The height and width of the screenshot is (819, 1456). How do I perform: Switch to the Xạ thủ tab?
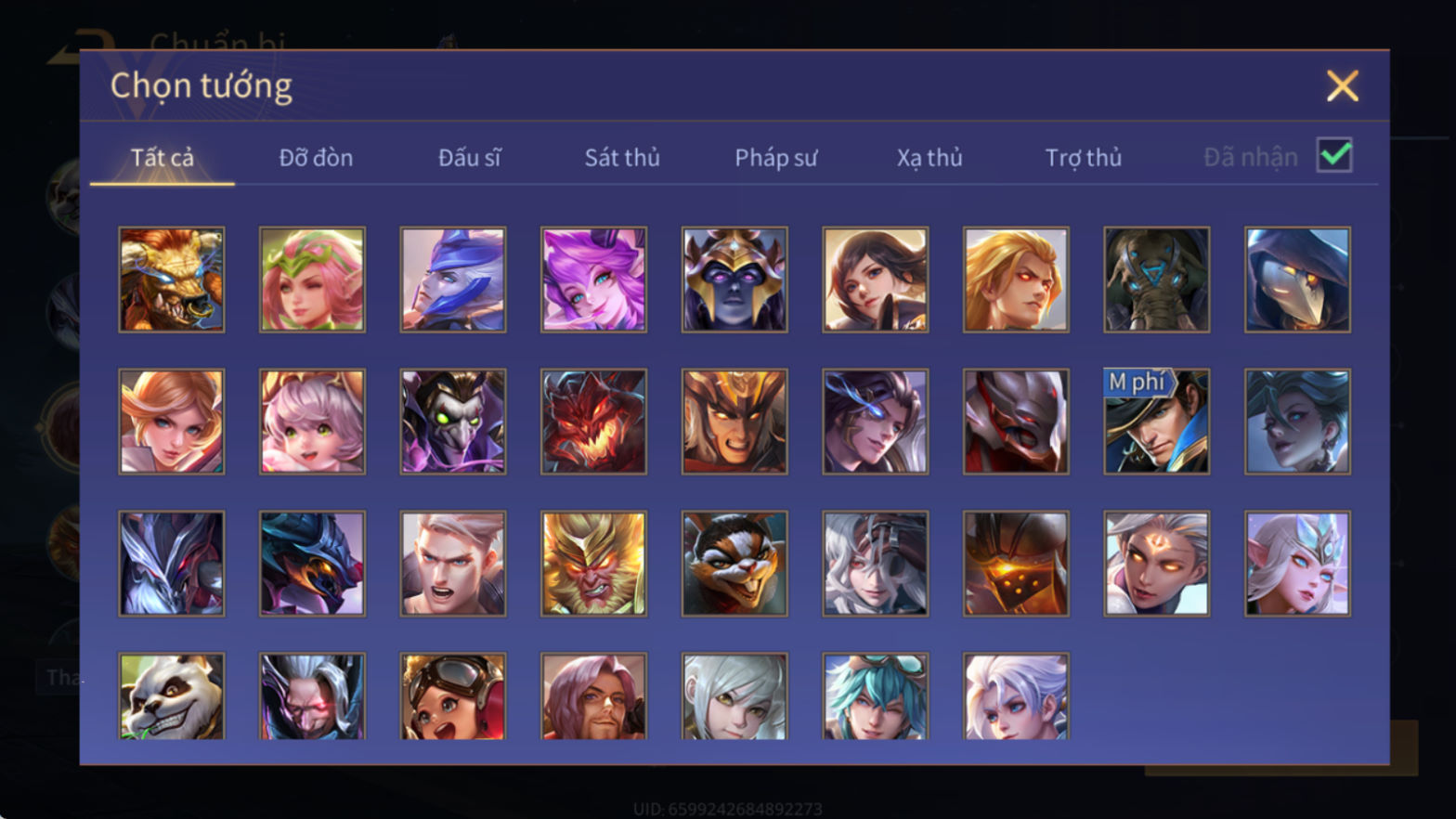929,158
